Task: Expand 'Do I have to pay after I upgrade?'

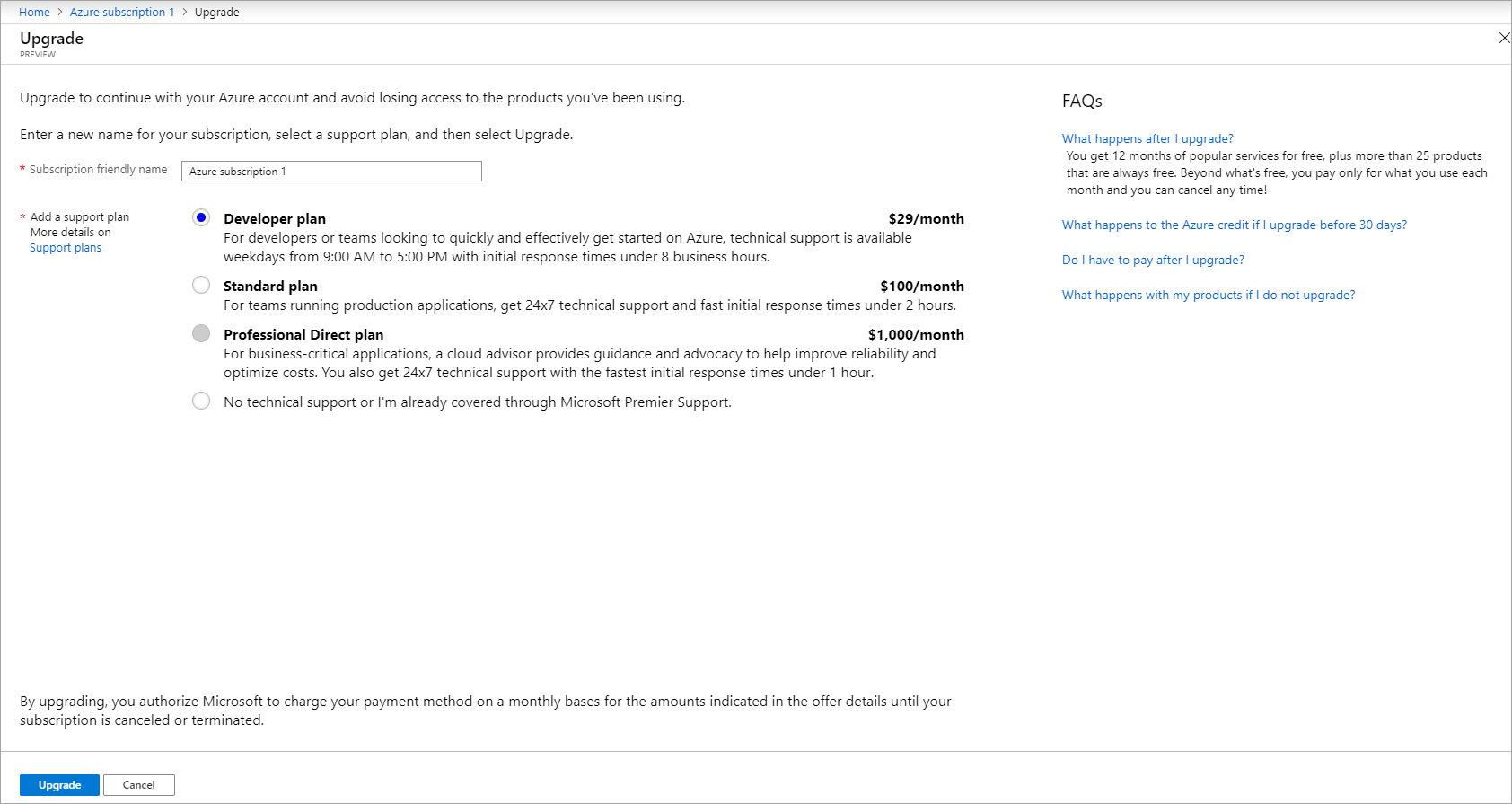Action: pos(1153,260)
